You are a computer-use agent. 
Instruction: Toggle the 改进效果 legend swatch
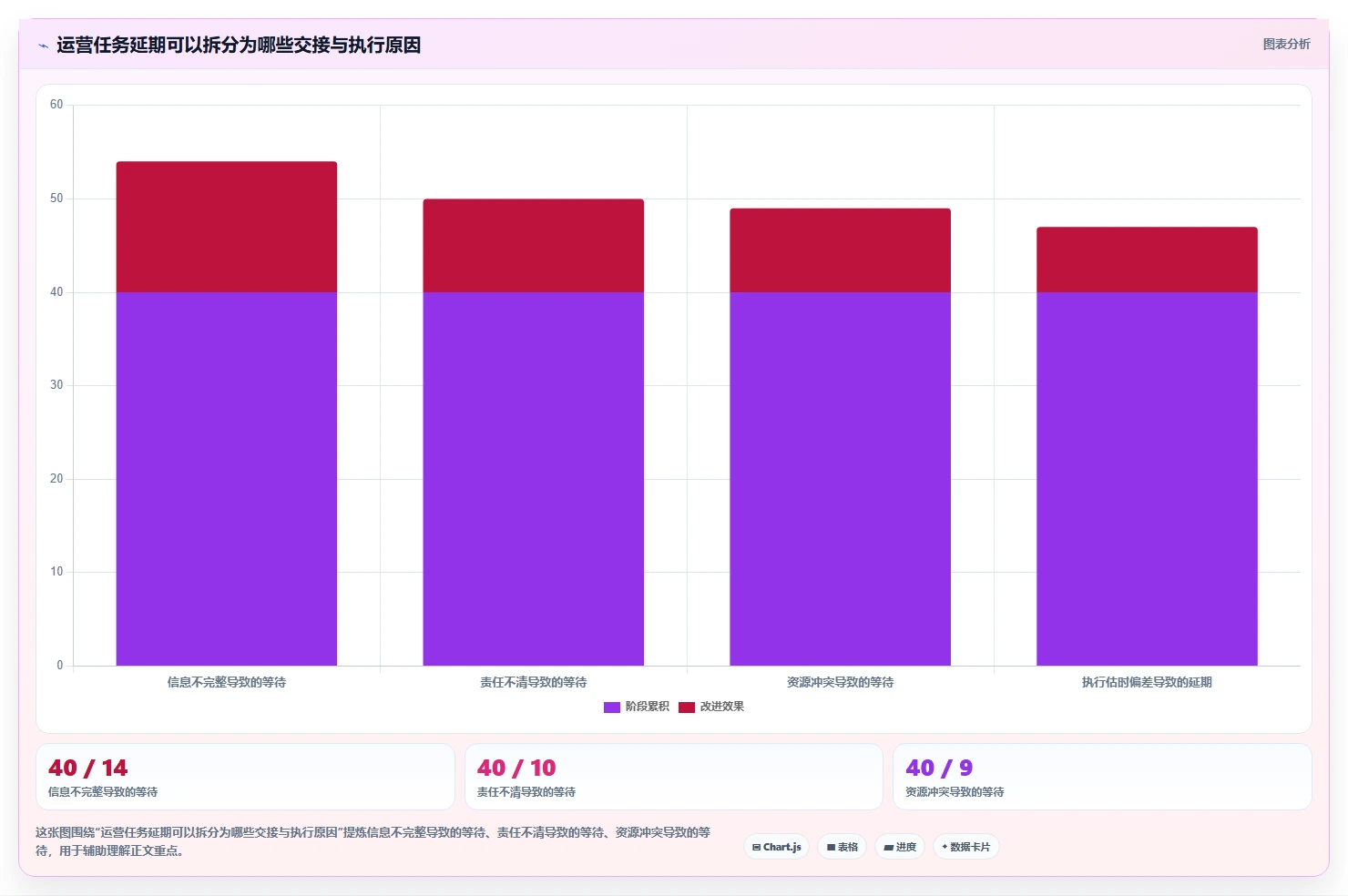click(x=687, y=707)
